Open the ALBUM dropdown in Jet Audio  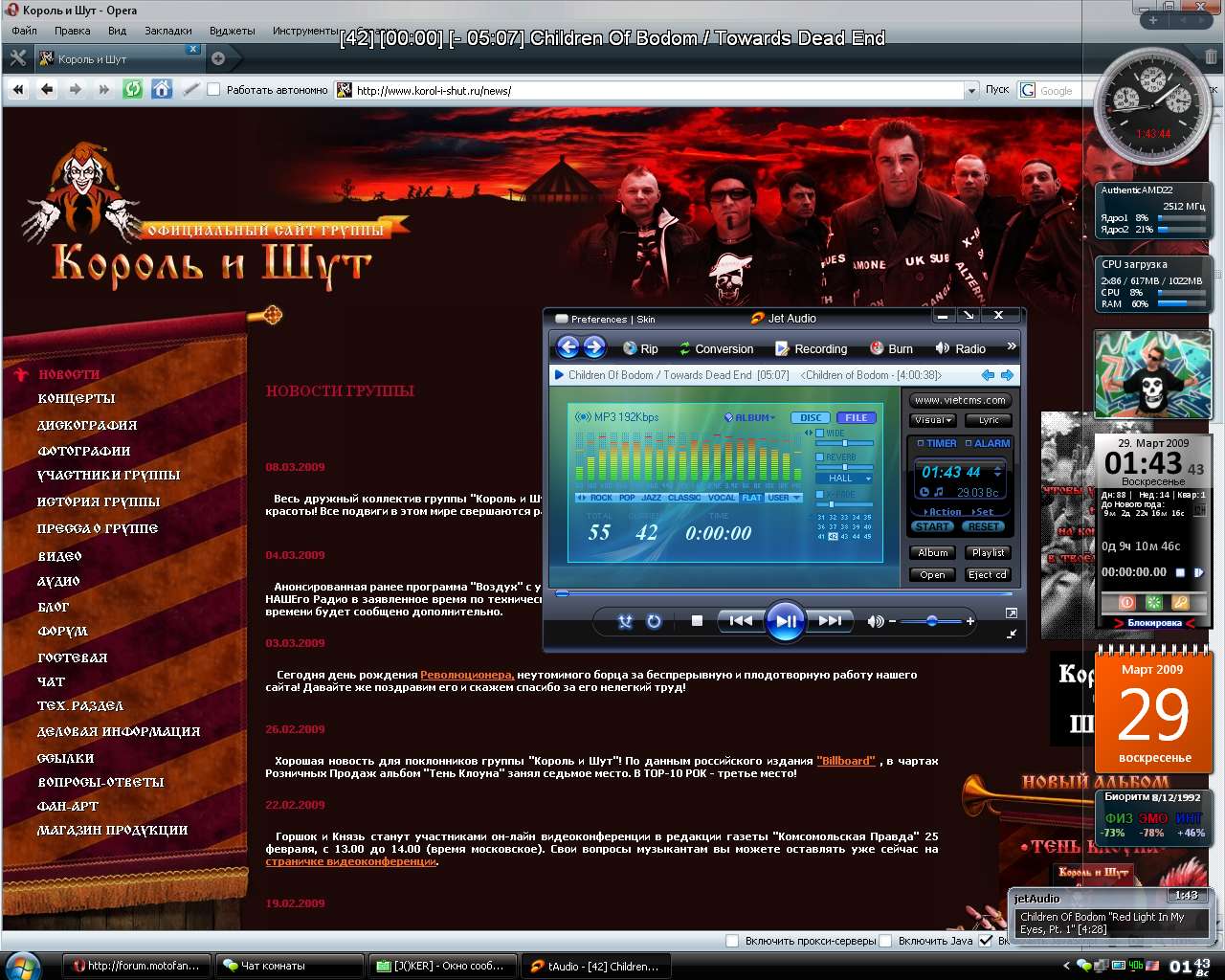(749, 417)
